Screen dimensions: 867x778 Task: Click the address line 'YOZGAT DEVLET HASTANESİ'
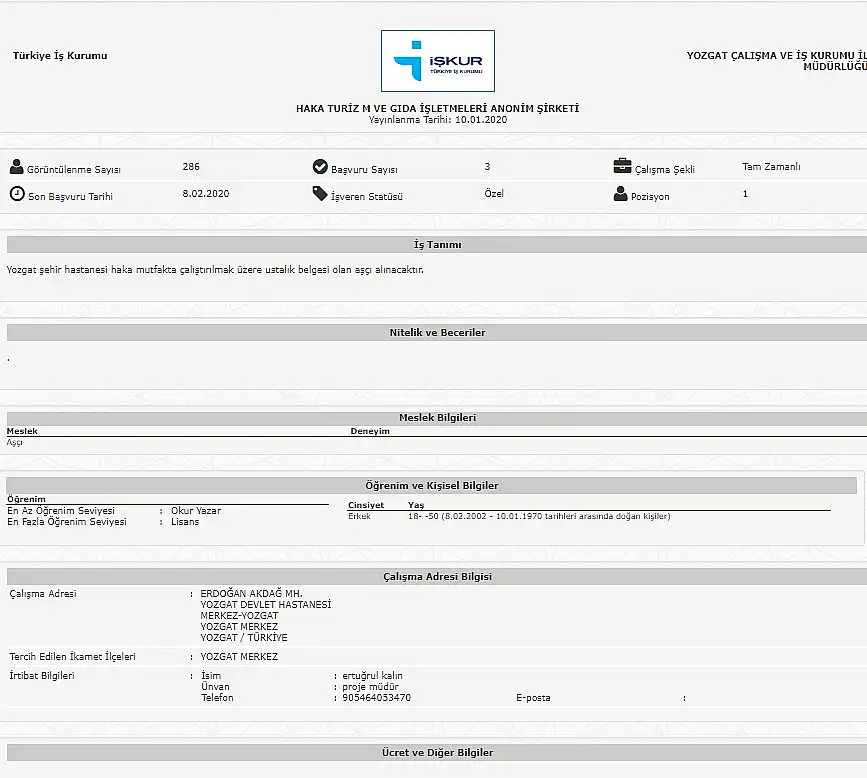[x=265, y=605]
